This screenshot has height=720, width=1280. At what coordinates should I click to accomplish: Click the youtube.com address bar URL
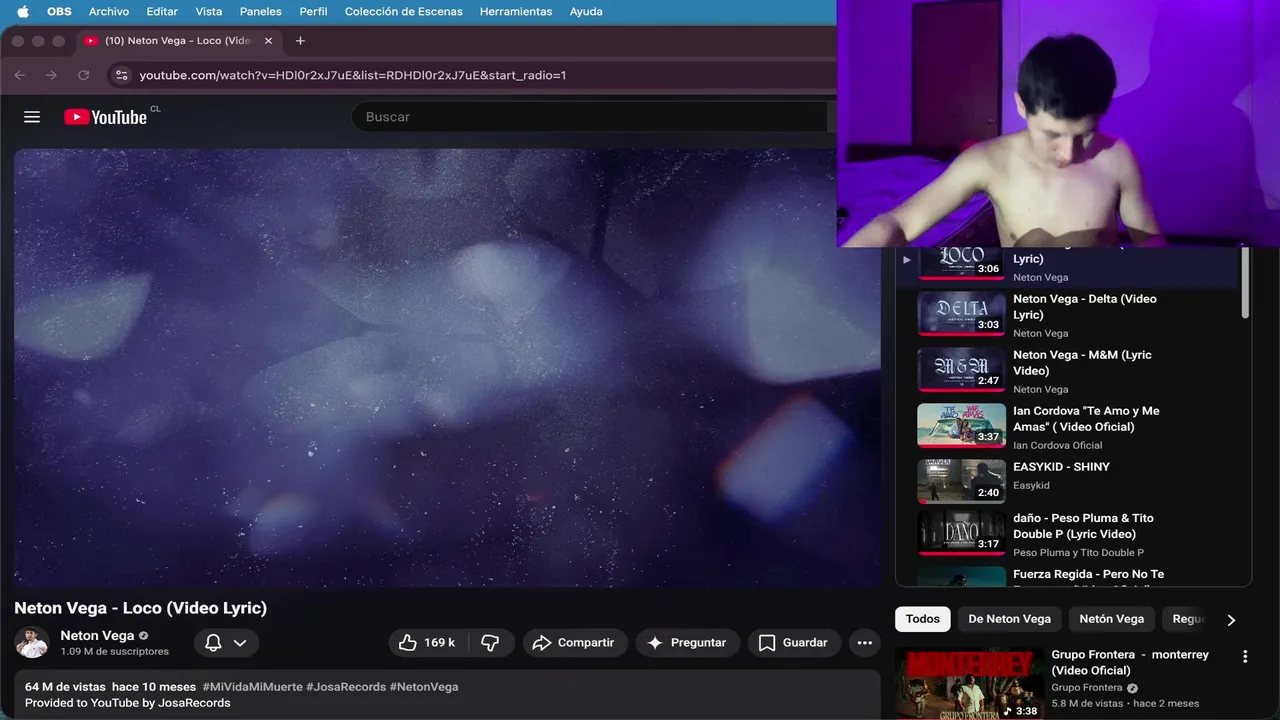coord(353,75)
